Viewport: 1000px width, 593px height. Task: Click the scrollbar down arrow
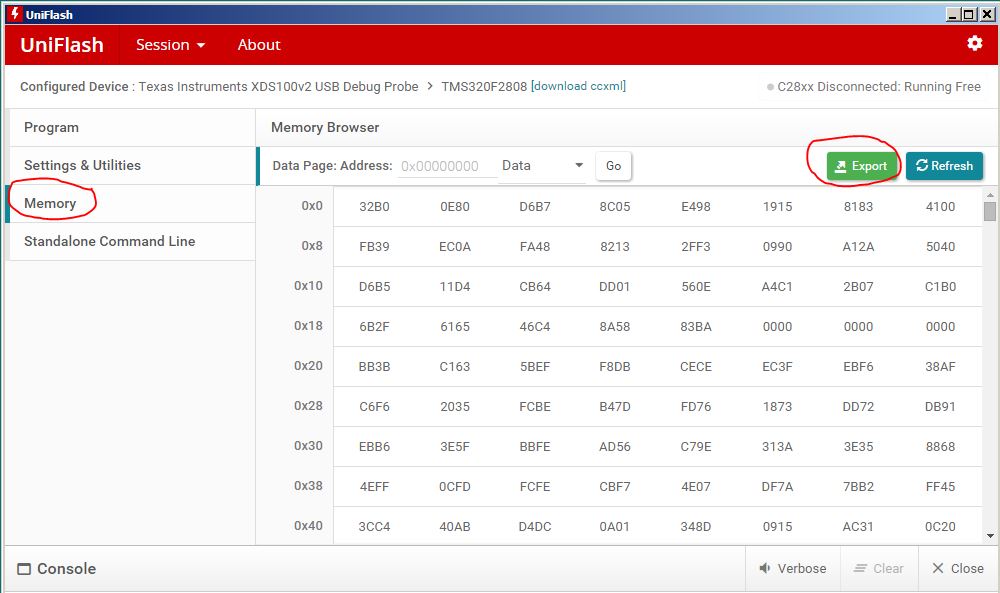(990, 536)
